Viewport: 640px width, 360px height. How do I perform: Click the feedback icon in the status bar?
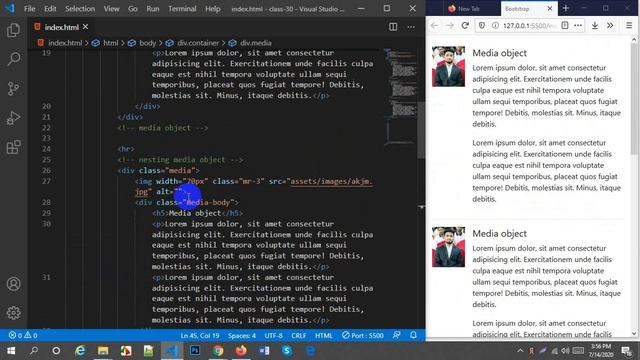[x=396, y=335]
